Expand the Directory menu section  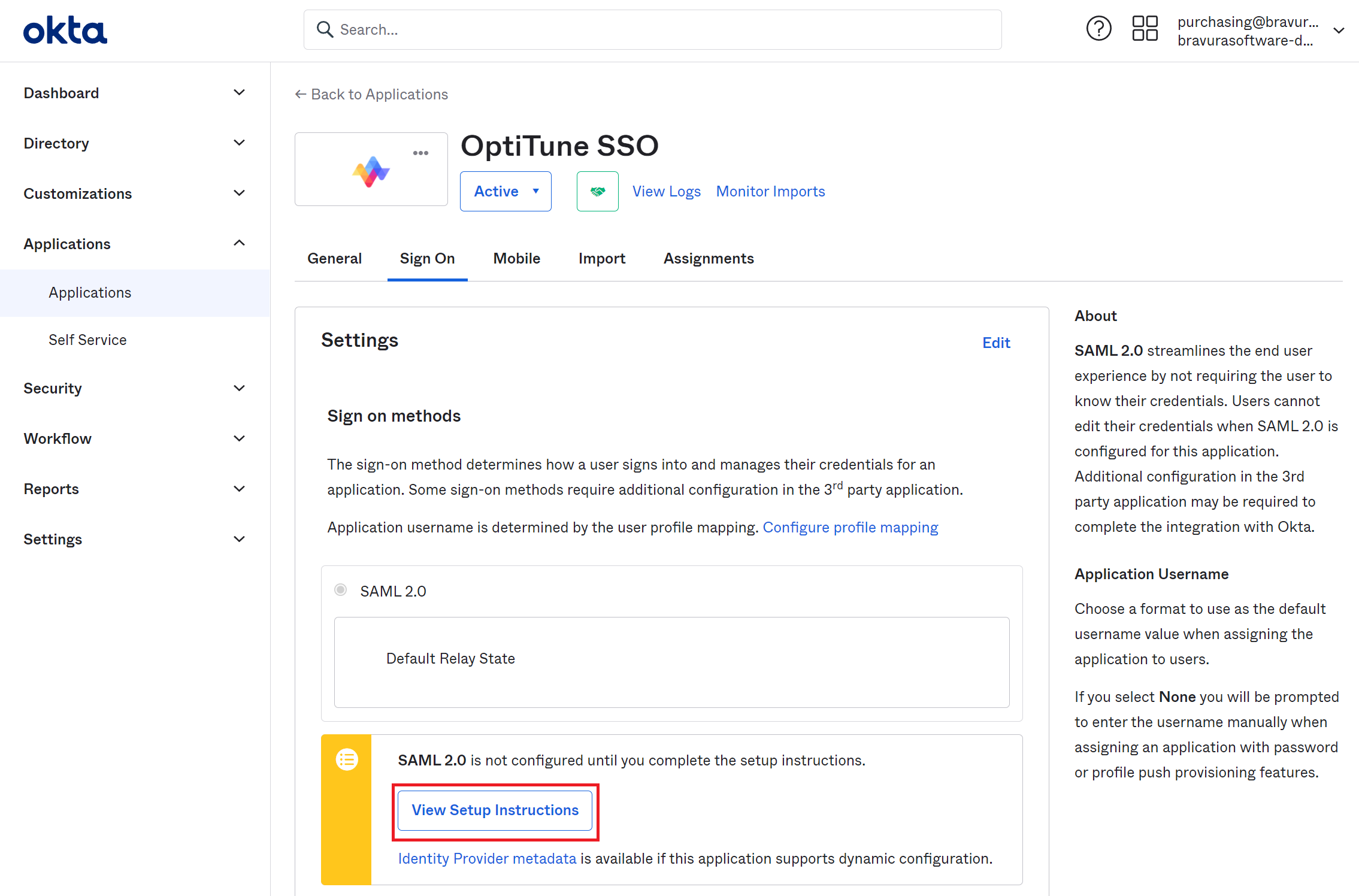pyautogui.click(x=135, y=143)
